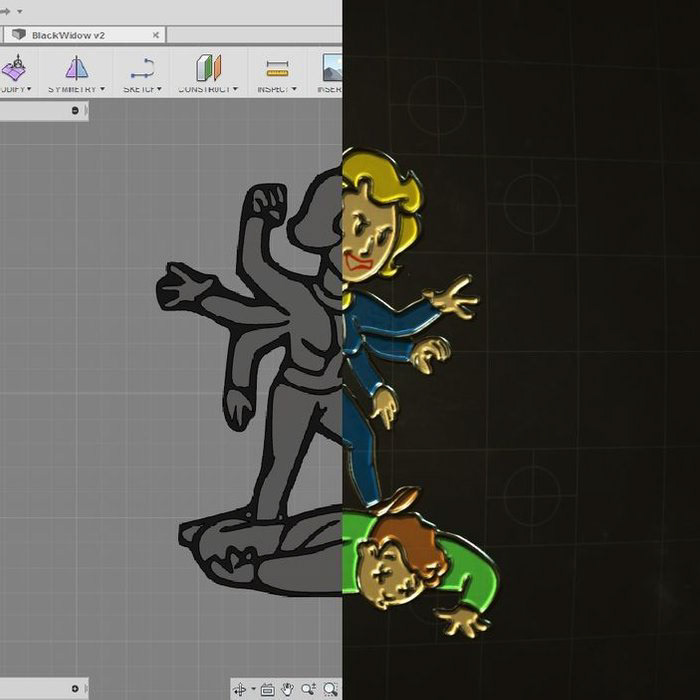Open the Orbit type dropdown arrow
Image resolution: width=700 pixels, height=700 pixels.
(254, 689)
